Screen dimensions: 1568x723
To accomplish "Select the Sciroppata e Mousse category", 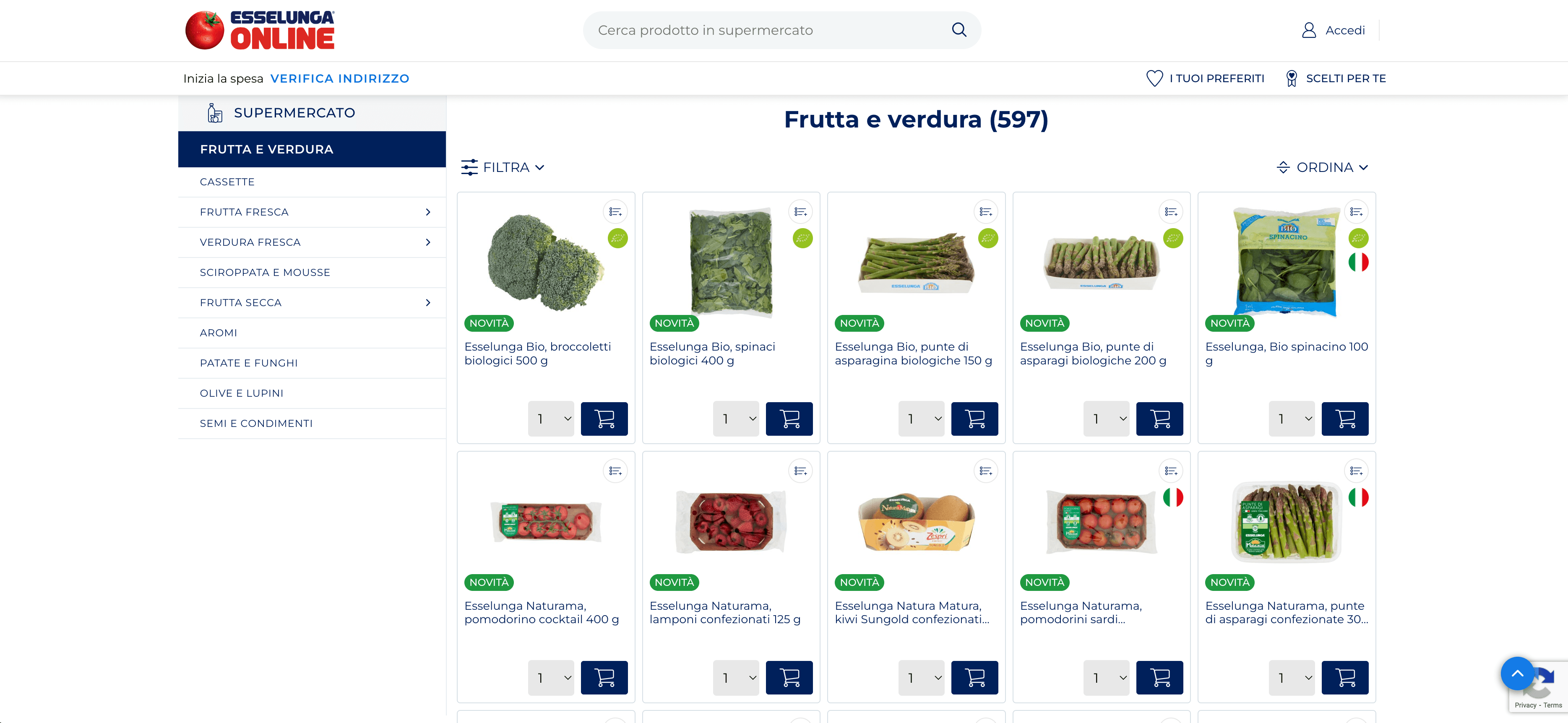I will coord(312,273).
